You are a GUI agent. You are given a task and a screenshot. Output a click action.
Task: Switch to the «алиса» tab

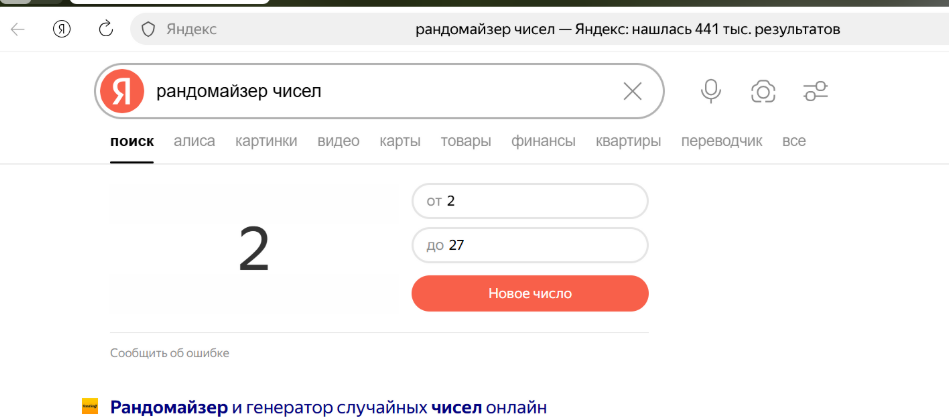[194, 141]
